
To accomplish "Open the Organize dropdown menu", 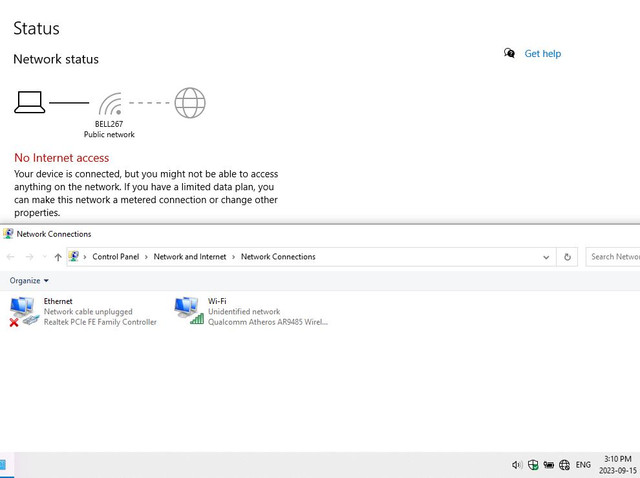I will tap(29, 281).
